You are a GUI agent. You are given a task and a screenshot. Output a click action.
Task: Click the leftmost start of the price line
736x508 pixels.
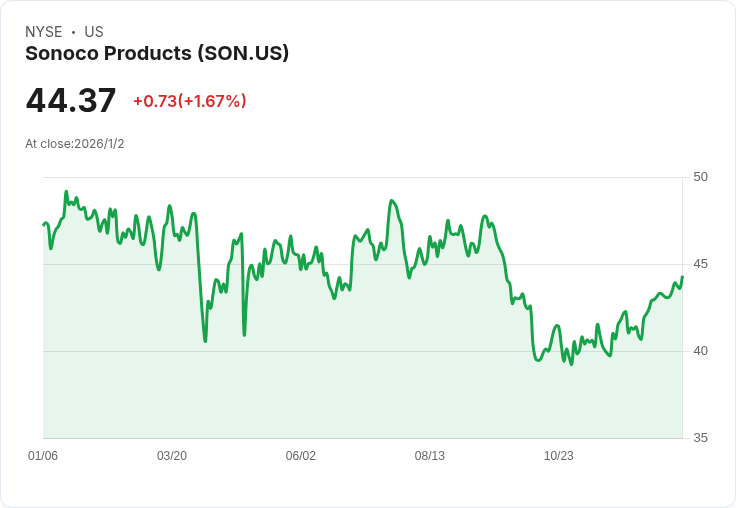(44, 224)
